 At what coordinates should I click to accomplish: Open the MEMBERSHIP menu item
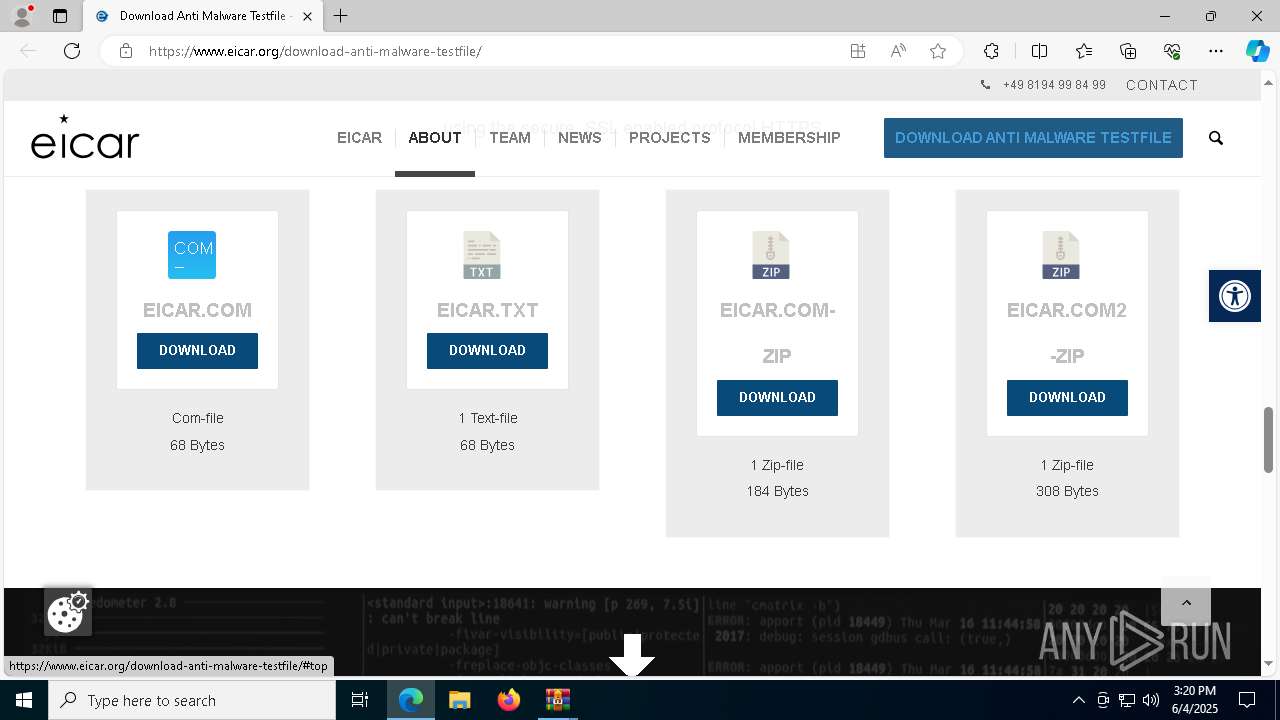789,138
